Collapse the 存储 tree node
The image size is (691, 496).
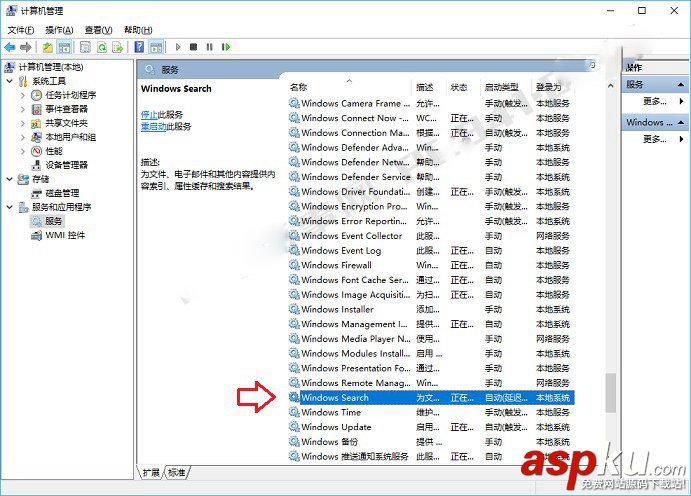click(10, 179)
